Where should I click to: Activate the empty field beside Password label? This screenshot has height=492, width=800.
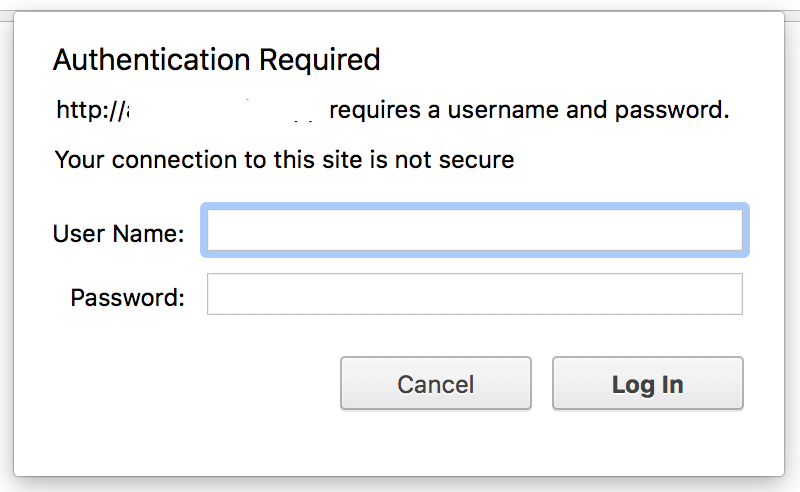[x=474, y=294]
